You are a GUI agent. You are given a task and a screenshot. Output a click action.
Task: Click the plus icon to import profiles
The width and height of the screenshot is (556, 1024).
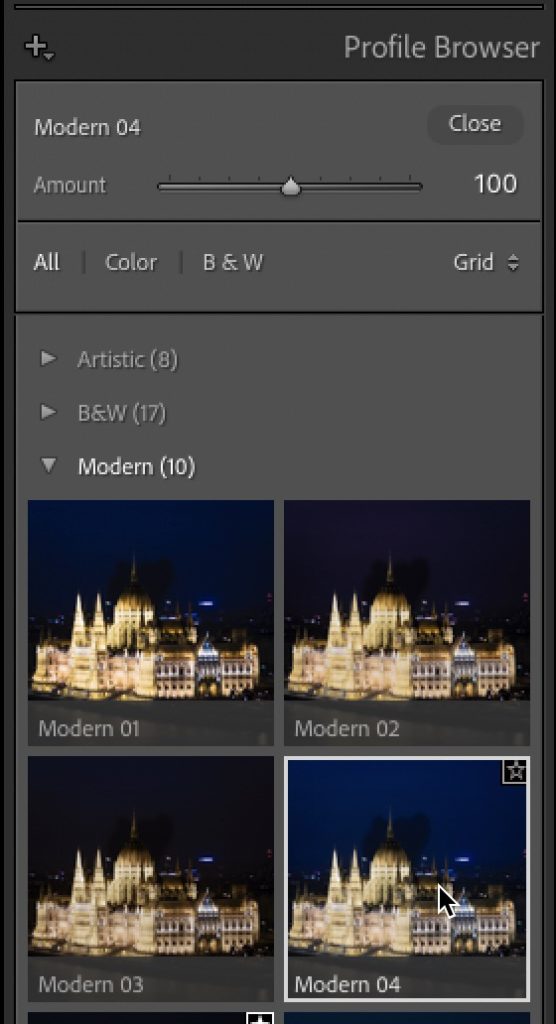39,47
